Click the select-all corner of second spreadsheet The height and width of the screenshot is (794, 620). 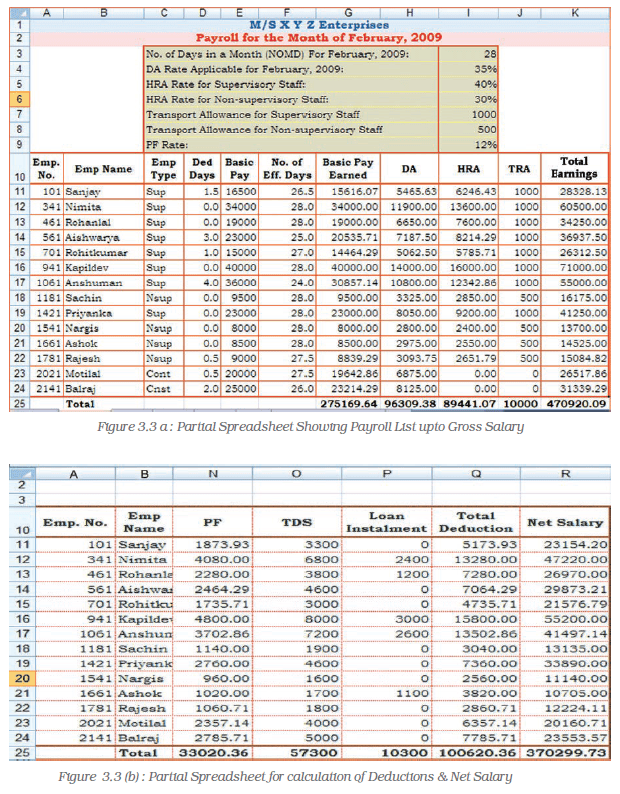point(23,474)
